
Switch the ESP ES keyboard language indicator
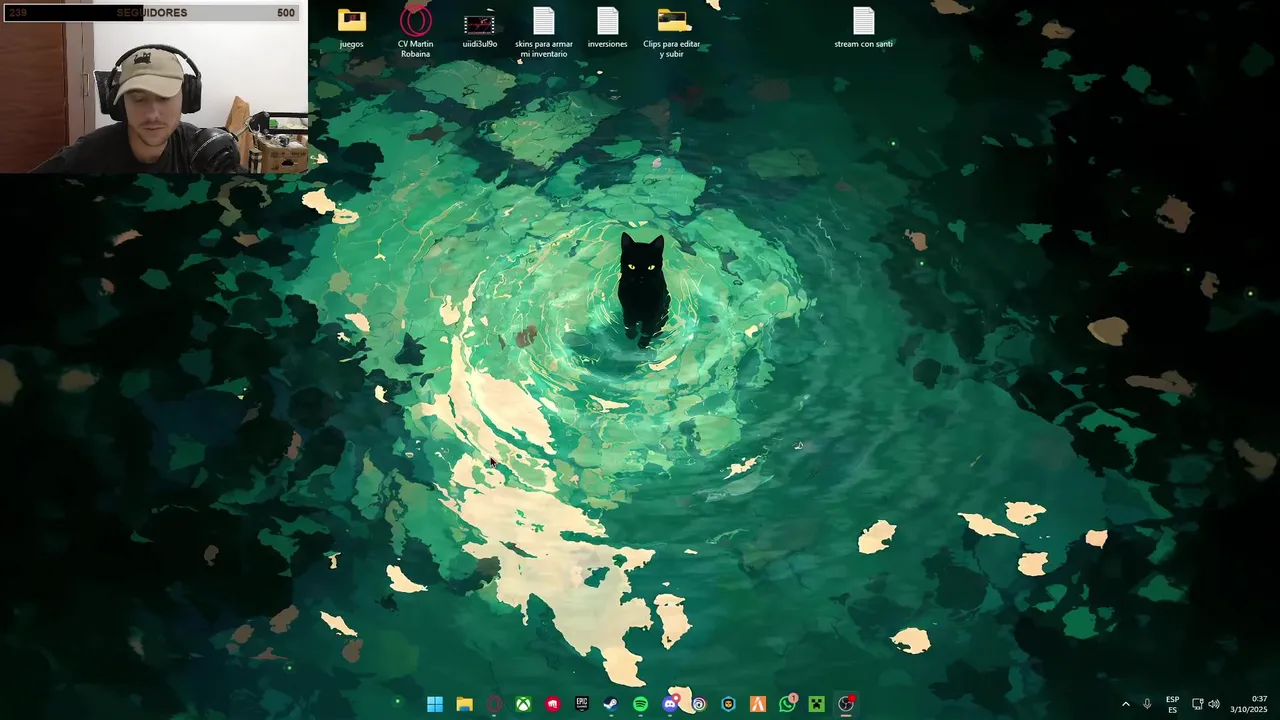1172,704
